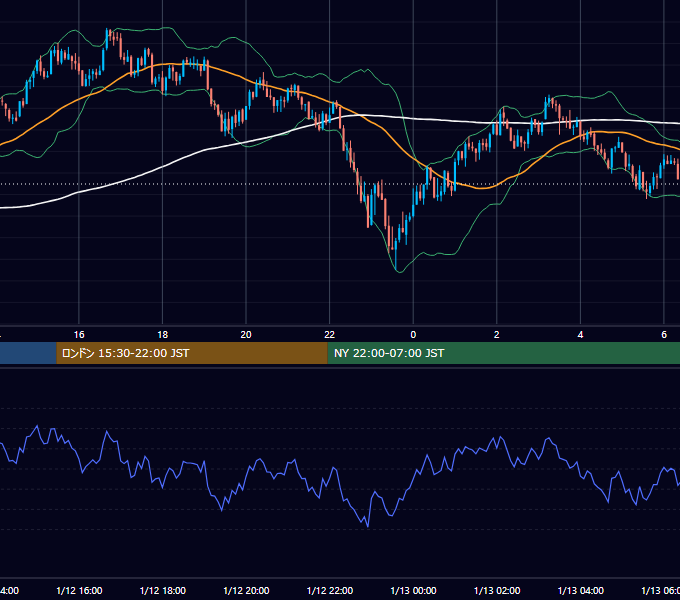Select the blue session bar before ロンドン
The height and width of the screenshot is (600, 680).
click(x=28, y=353)
